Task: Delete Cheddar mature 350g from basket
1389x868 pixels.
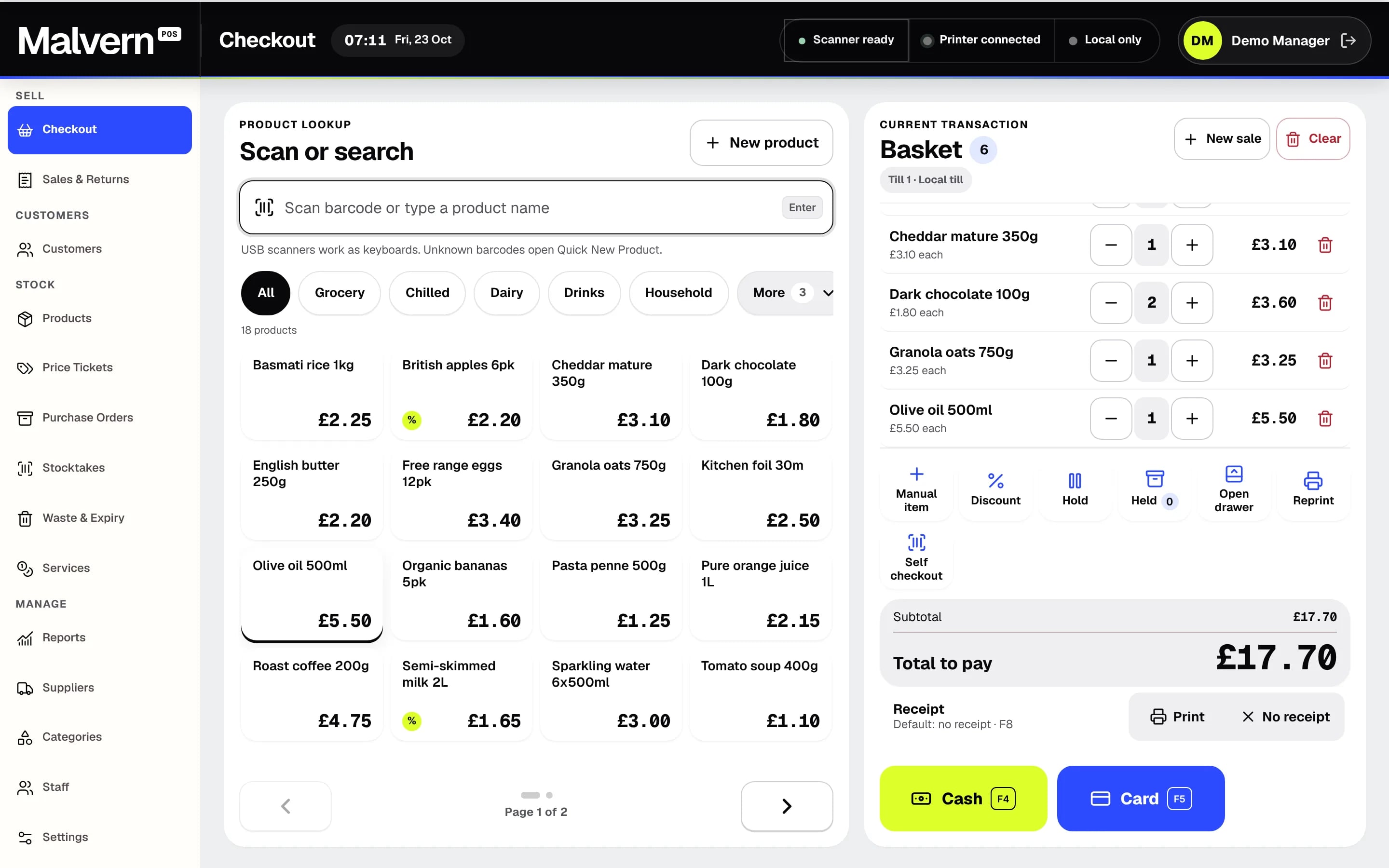Action: point(1325,245)
